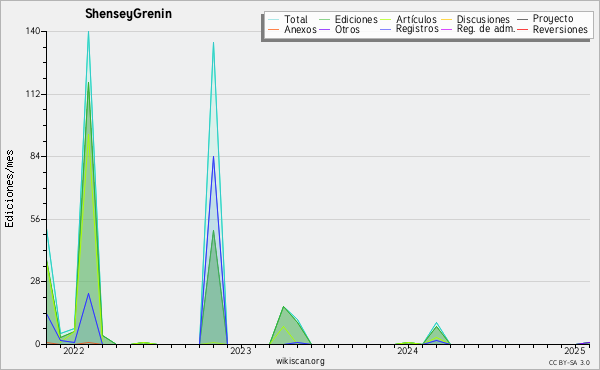The height and width of the screenshot is (370, 600).
Task: Click the 'Reg. de adm.' legend entry
Action: (486, 29)
